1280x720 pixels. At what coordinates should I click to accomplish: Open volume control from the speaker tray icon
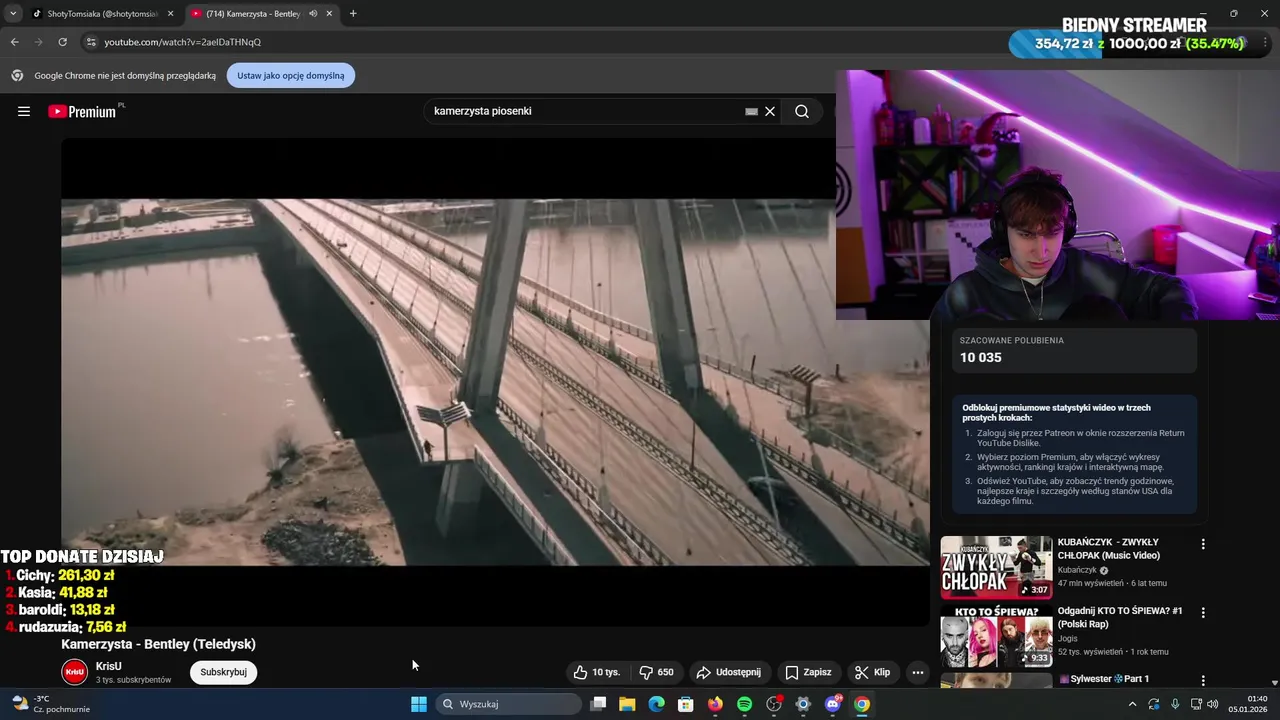tap(1213, 704)
